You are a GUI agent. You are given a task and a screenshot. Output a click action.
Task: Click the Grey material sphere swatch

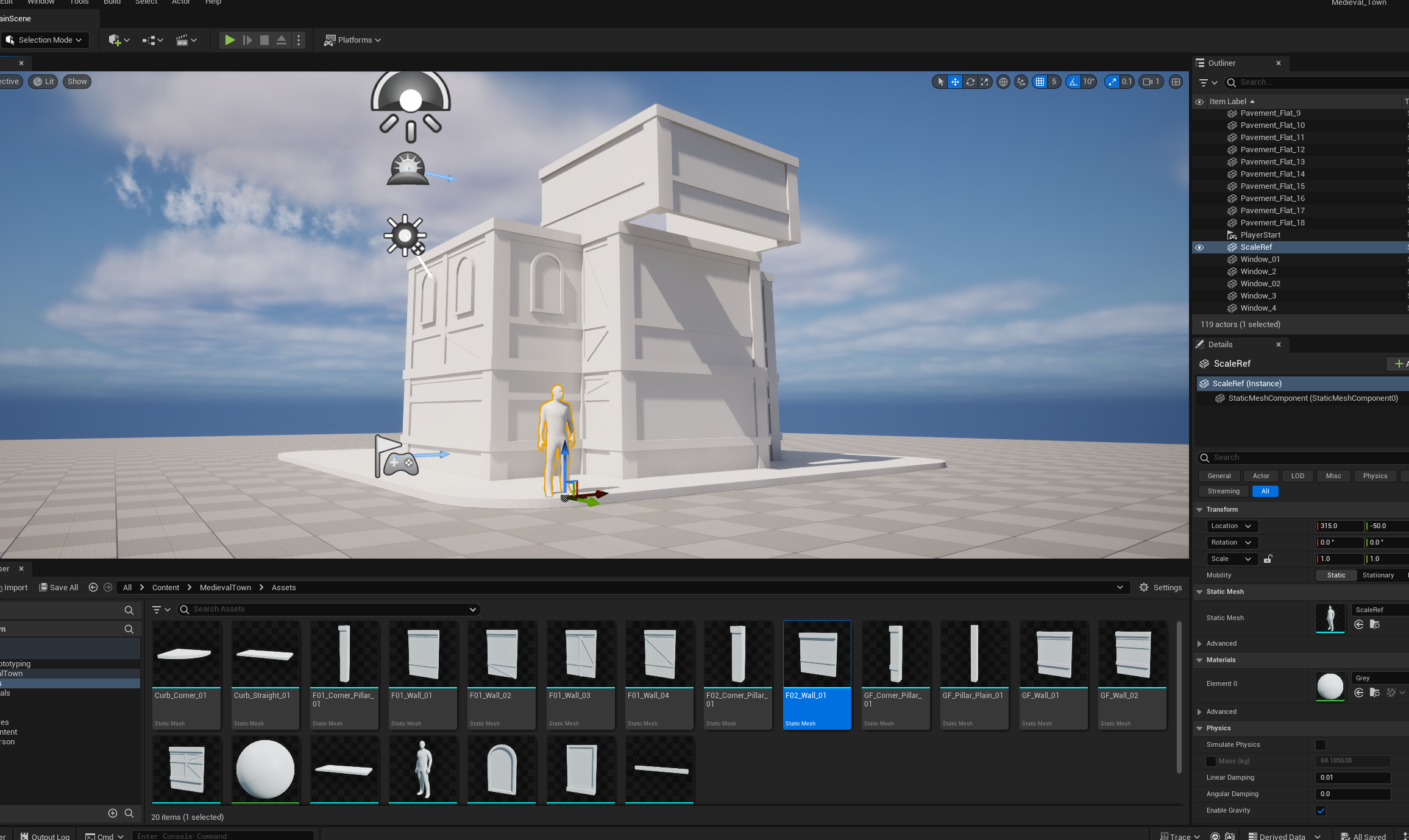1330,685
